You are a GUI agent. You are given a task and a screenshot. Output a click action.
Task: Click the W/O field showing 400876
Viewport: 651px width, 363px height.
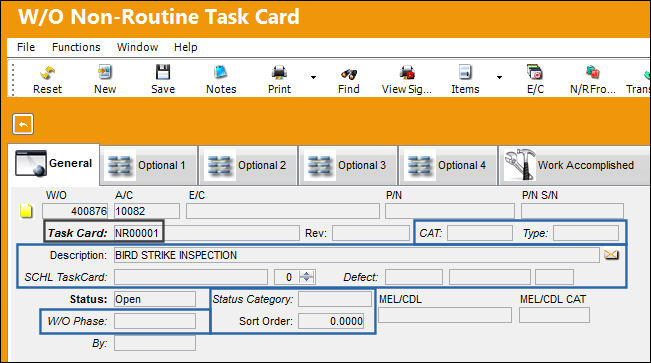(75, 211)
